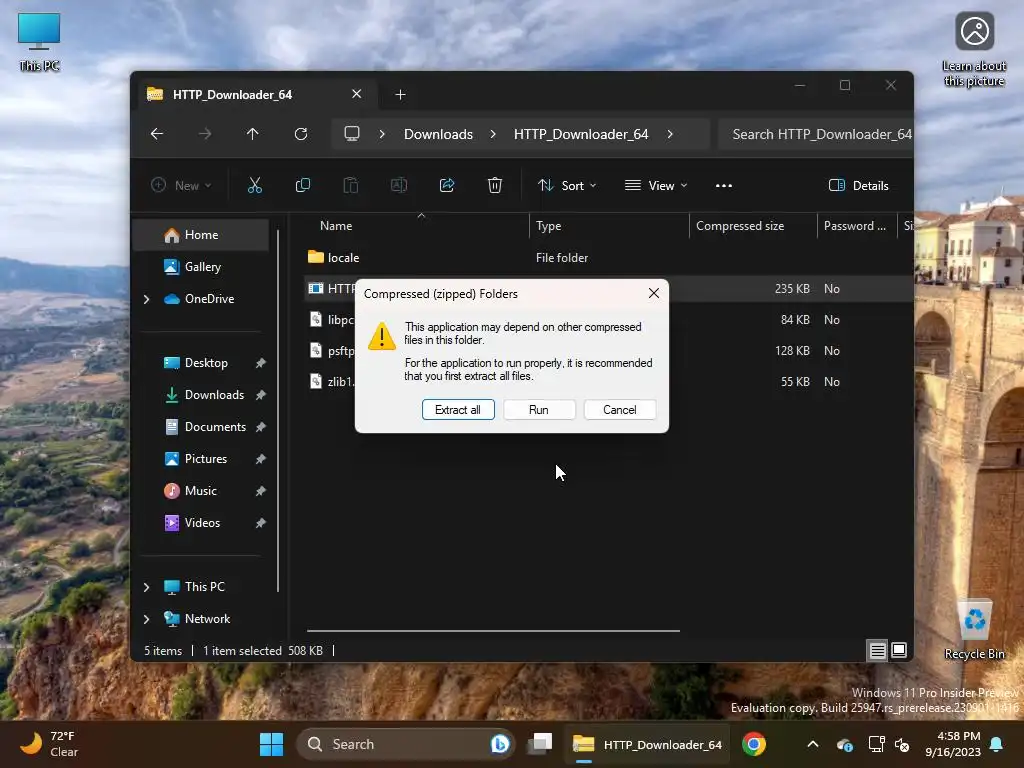The width and height of the screenshot is (1024, 768).
Task: Click the Run button in the dialog
Action: (539, 409)
